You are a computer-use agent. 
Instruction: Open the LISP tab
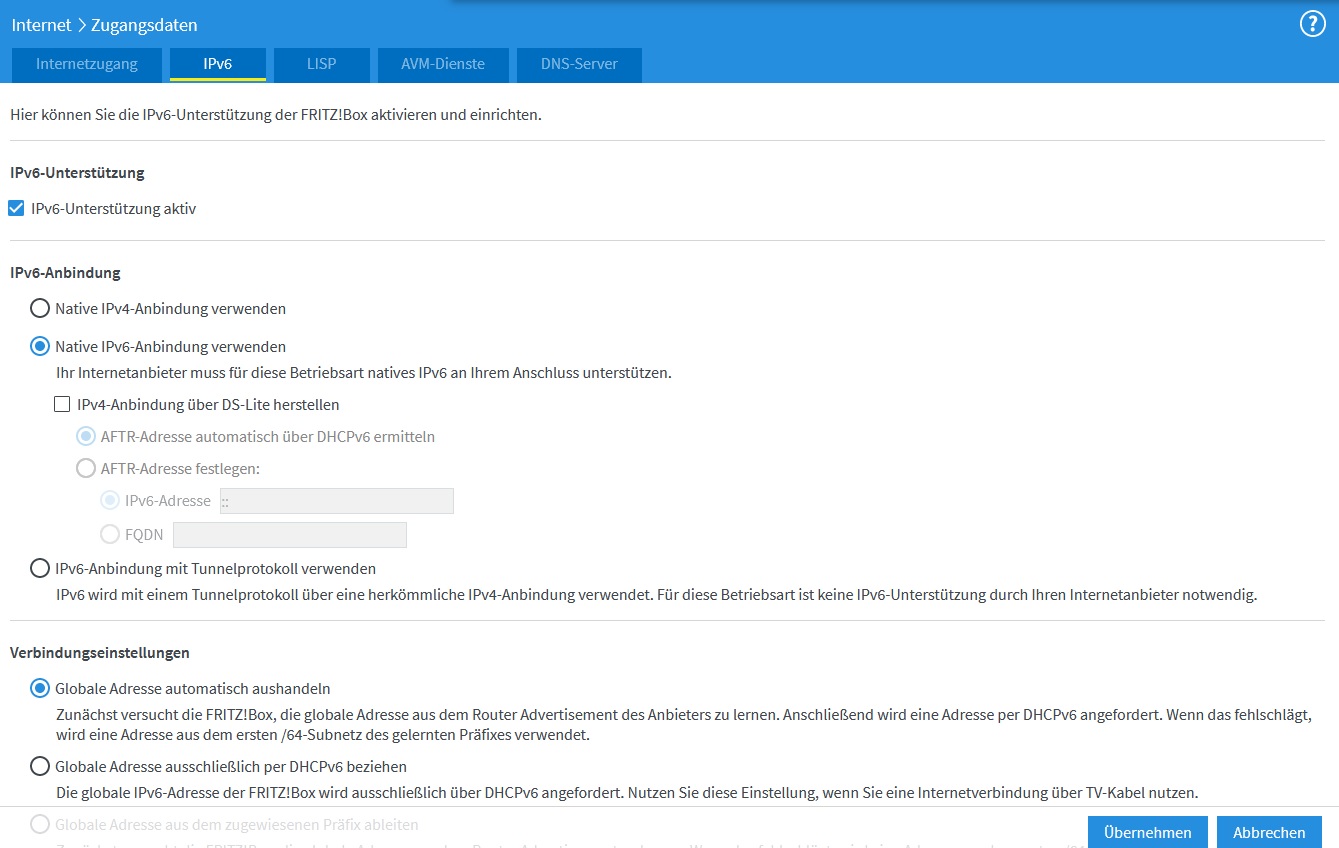click(322, 64)
